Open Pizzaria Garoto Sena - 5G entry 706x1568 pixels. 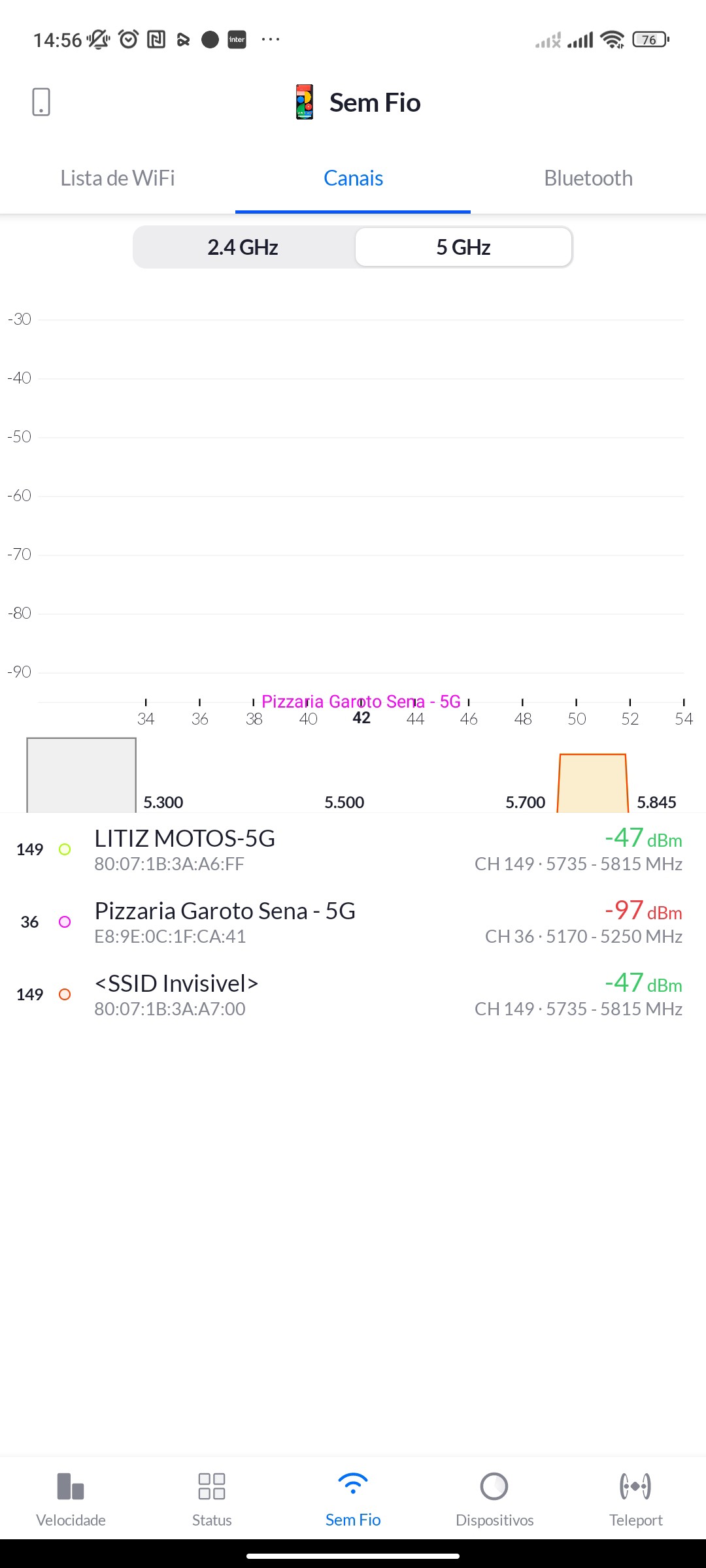(x=353, y=922)
